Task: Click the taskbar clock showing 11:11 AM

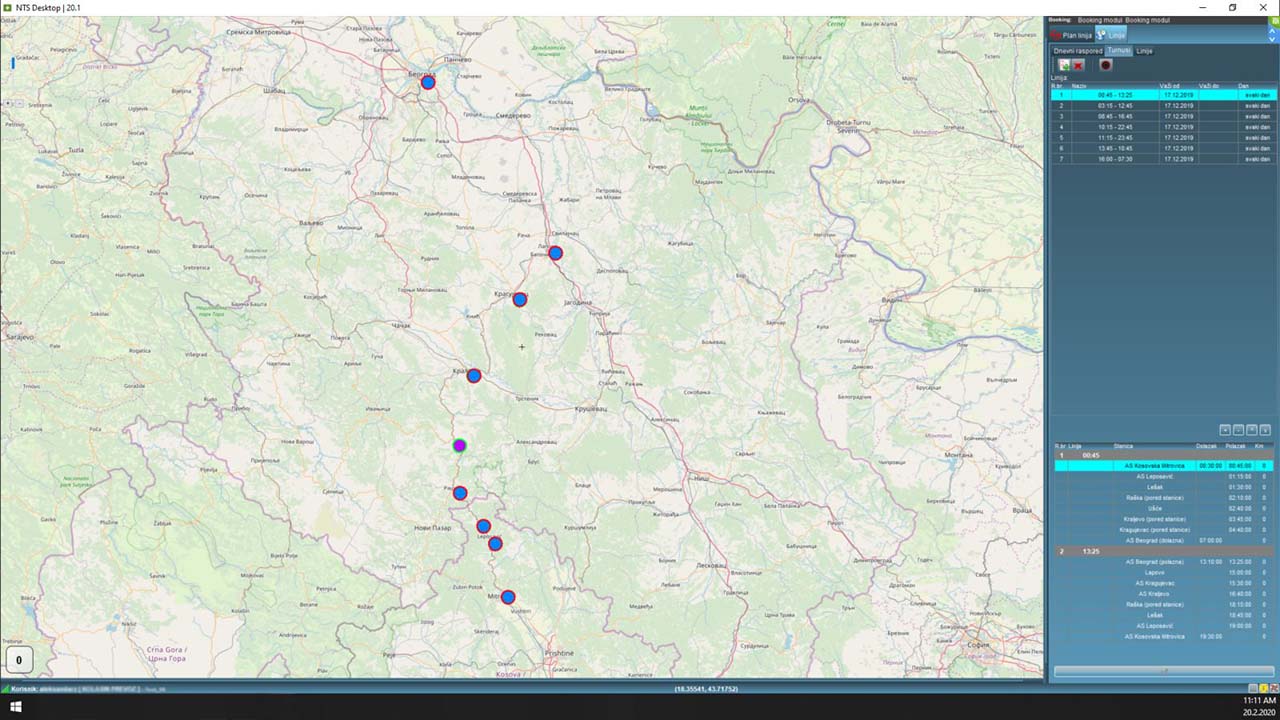Action: coord(1256,701)
